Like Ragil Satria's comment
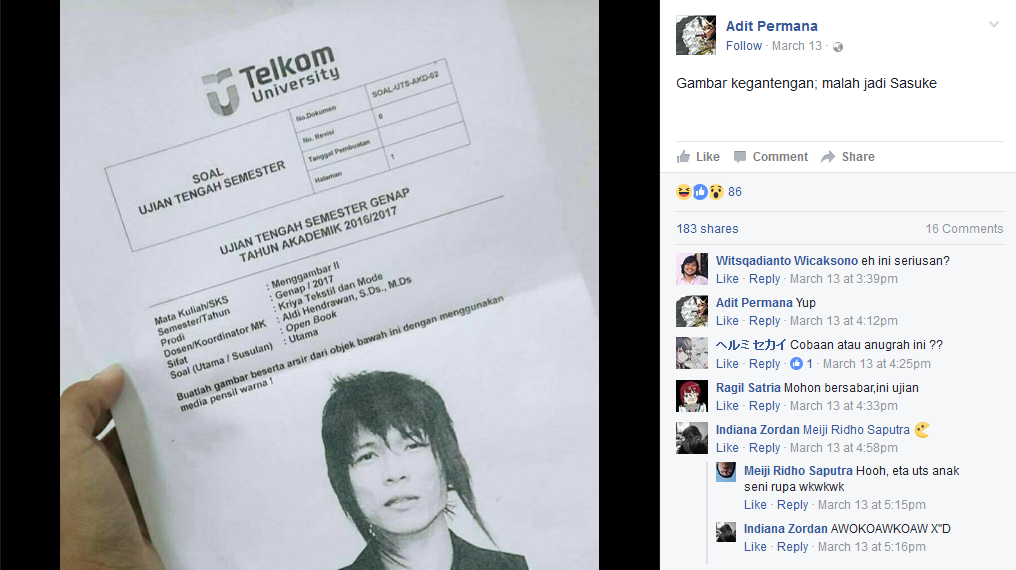 [x=727, y=405]
